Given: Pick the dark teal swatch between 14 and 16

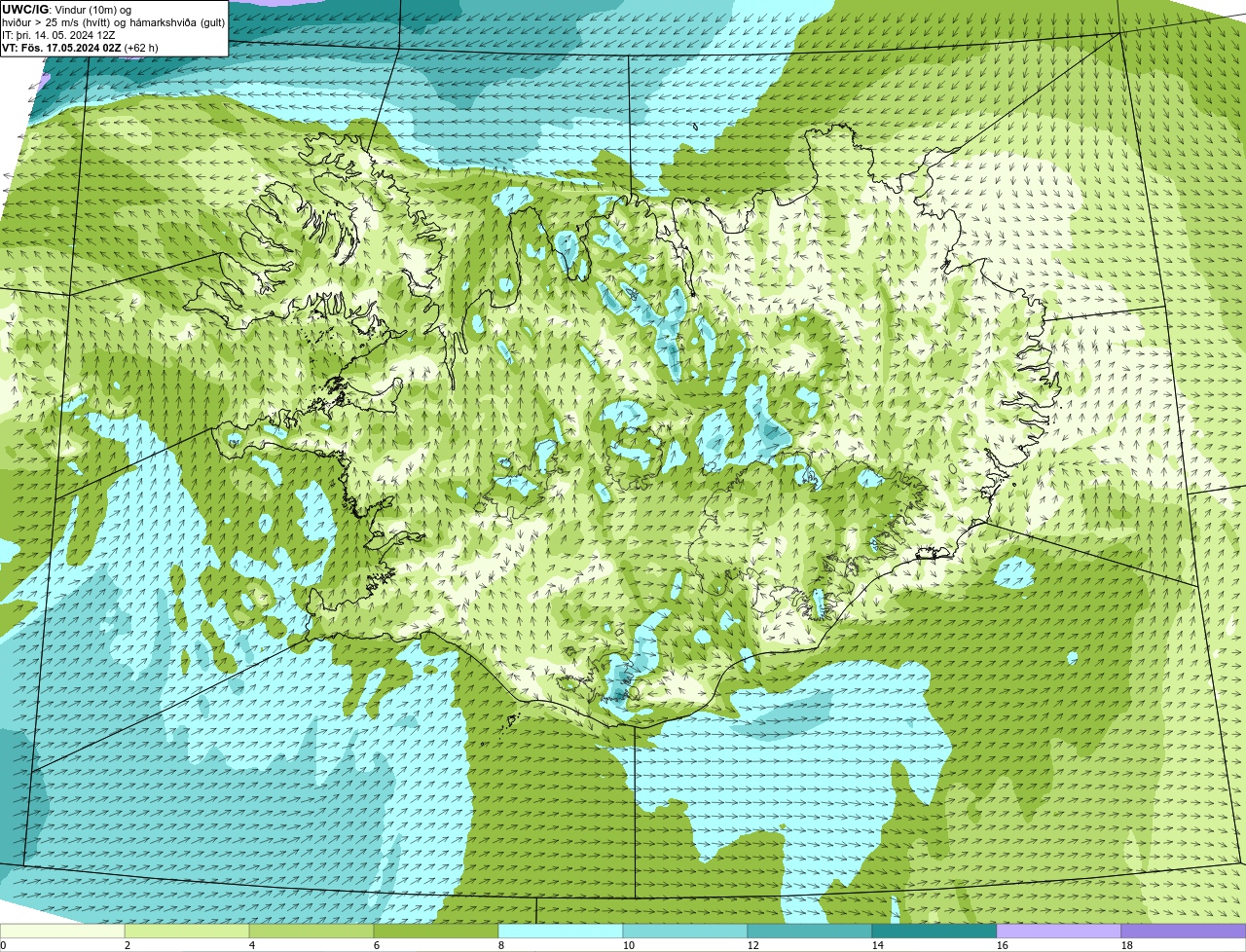Looking at the screenshot, I should pyautogui.click(x=934, y=931).
